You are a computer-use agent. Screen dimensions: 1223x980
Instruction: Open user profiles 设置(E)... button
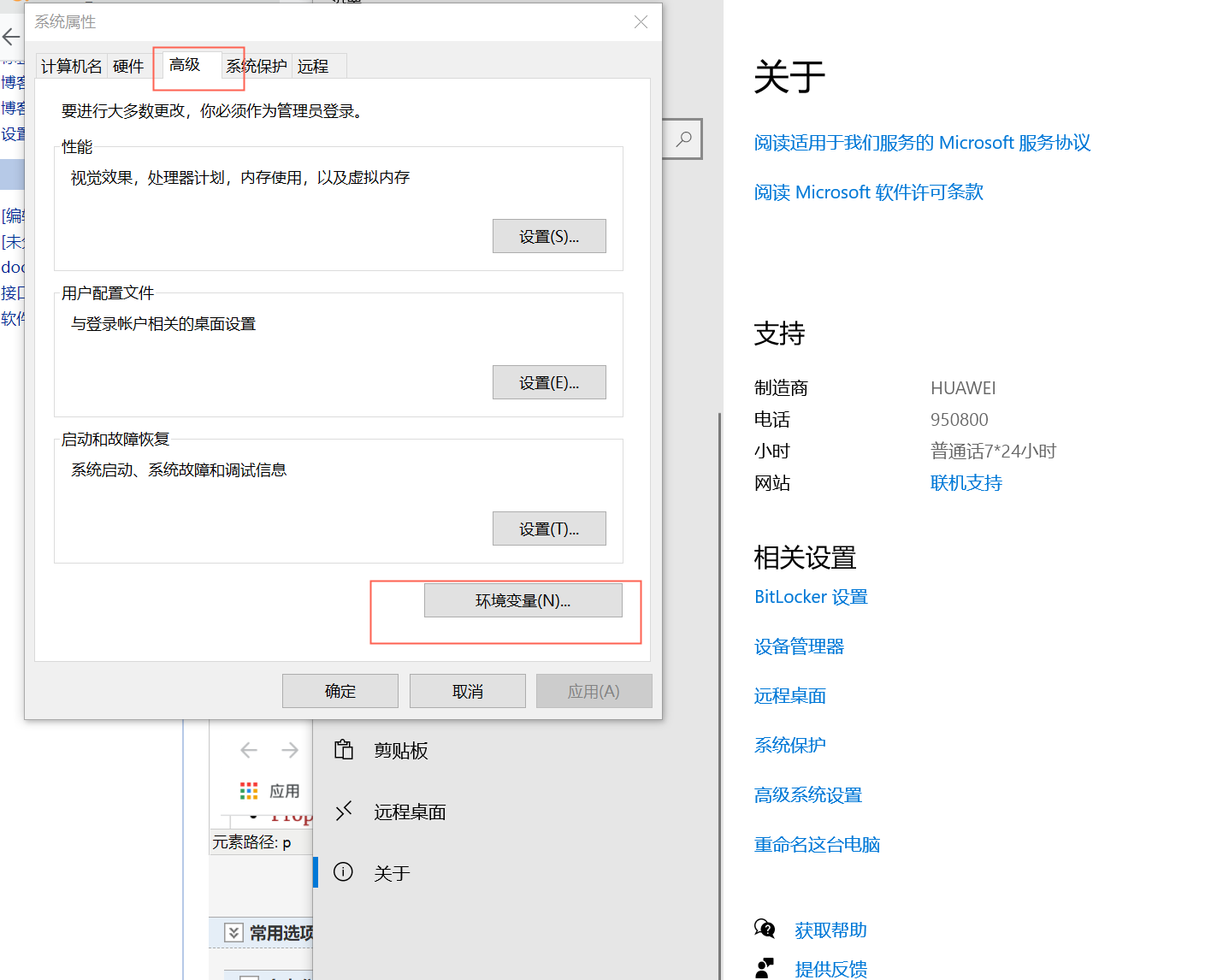[x=549, y=382]
